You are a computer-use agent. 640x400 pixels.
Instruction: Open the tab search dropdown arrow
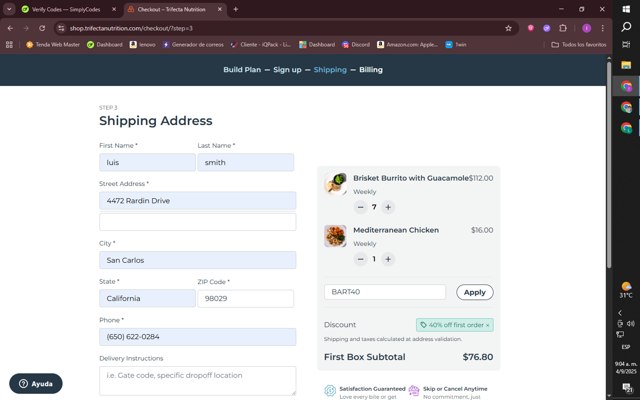[9, 9]
